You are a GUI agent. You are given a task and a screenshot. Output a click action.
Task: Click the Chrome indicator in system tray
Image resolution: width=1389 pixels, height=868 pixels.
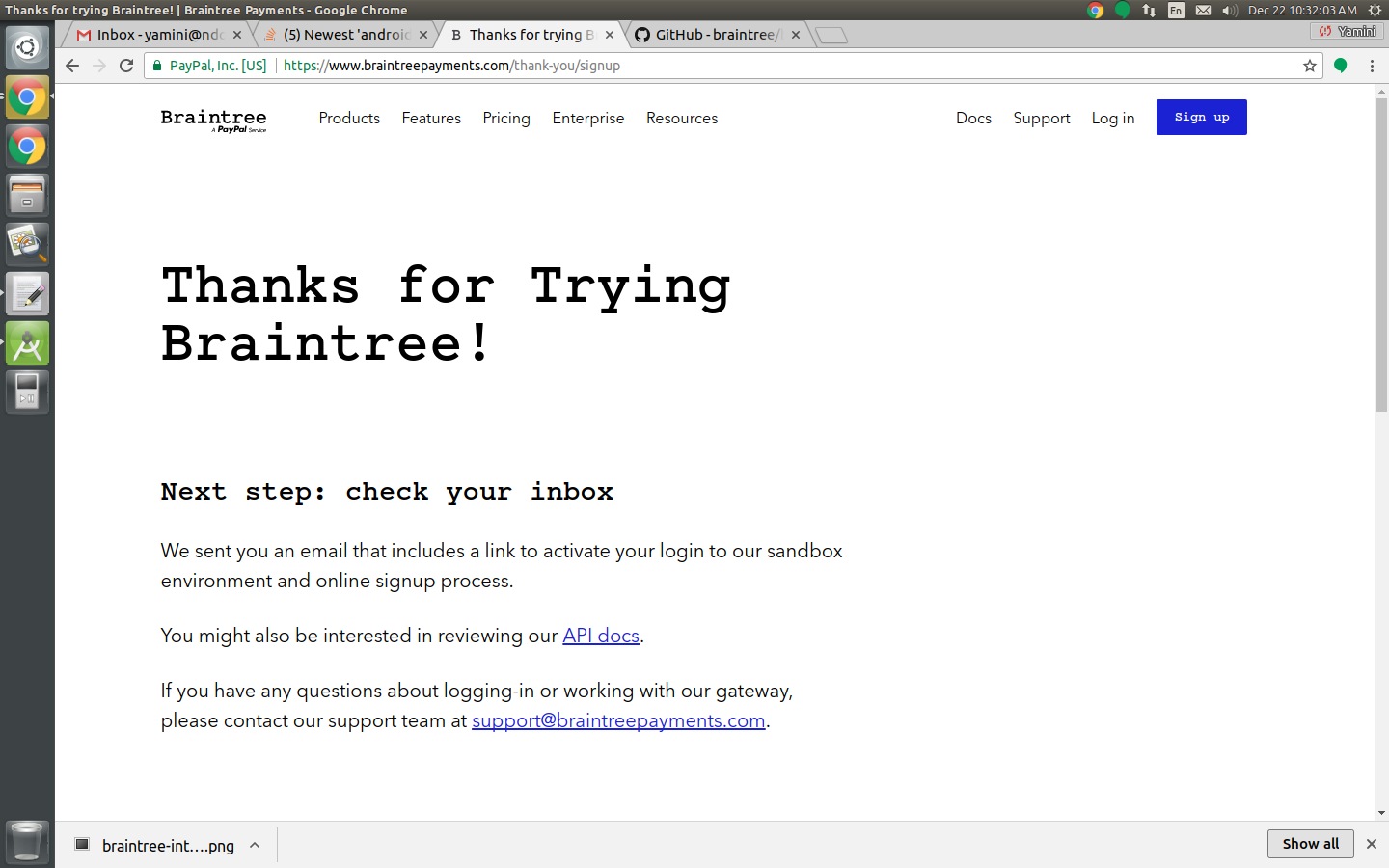[x=1095, y=10]
